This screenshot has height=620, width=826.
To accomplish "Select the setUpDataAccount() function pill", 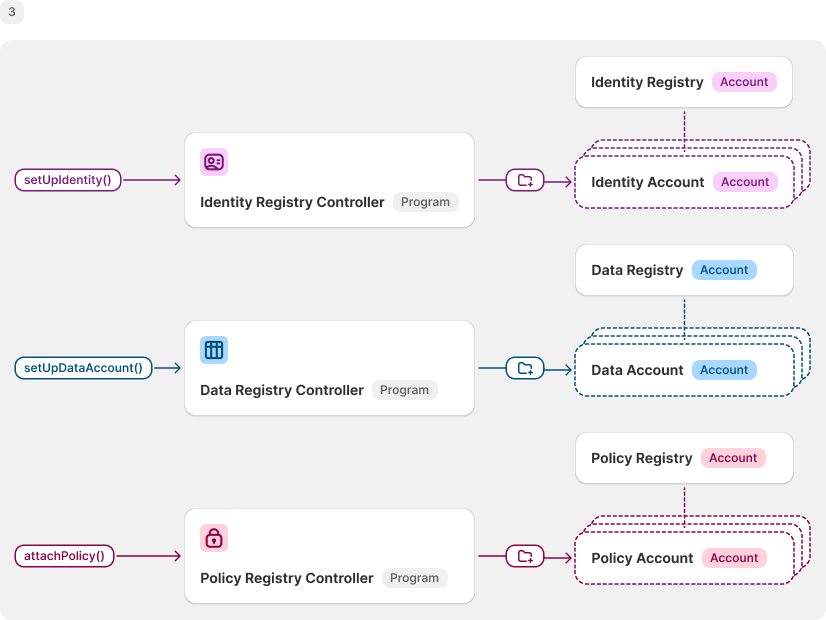I will click(83, 368).
